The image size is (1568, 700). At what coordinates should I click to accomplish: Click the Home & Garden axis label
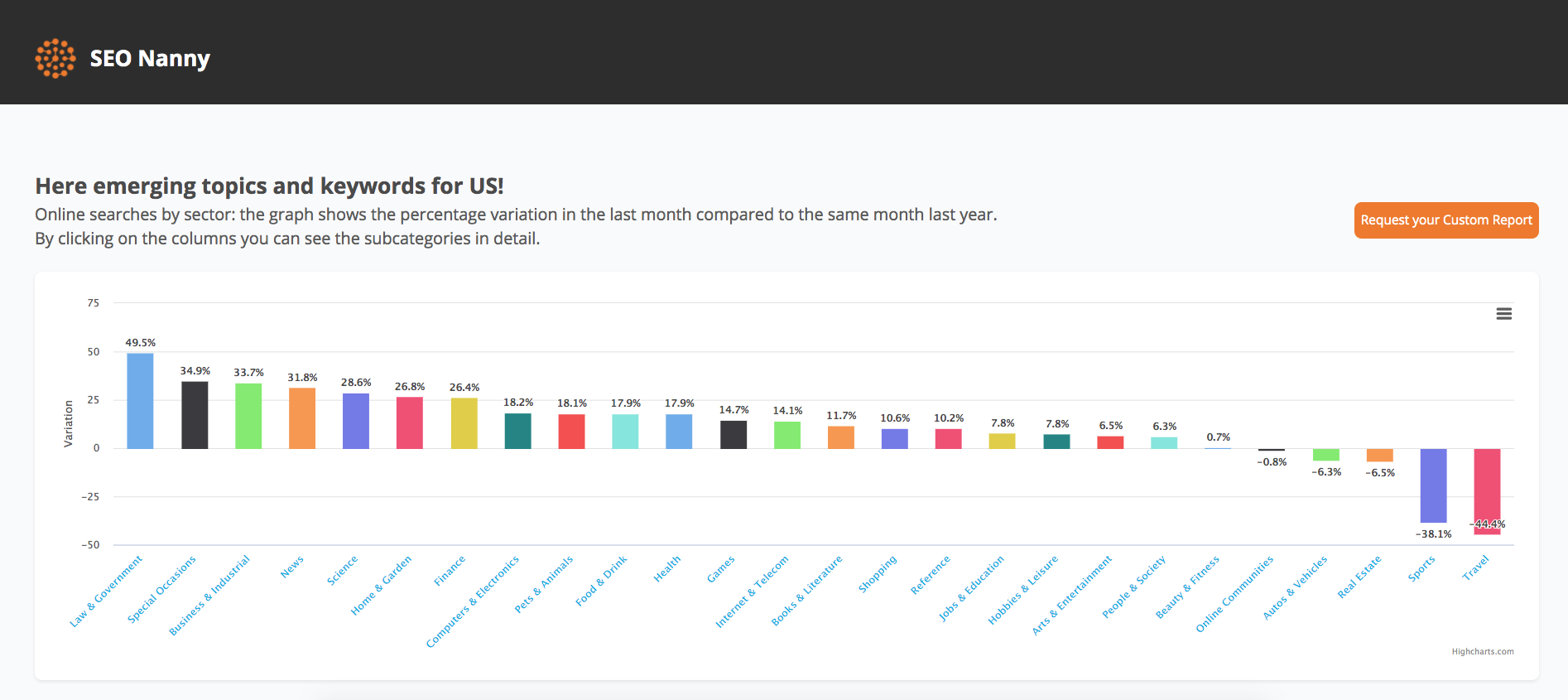382,585
